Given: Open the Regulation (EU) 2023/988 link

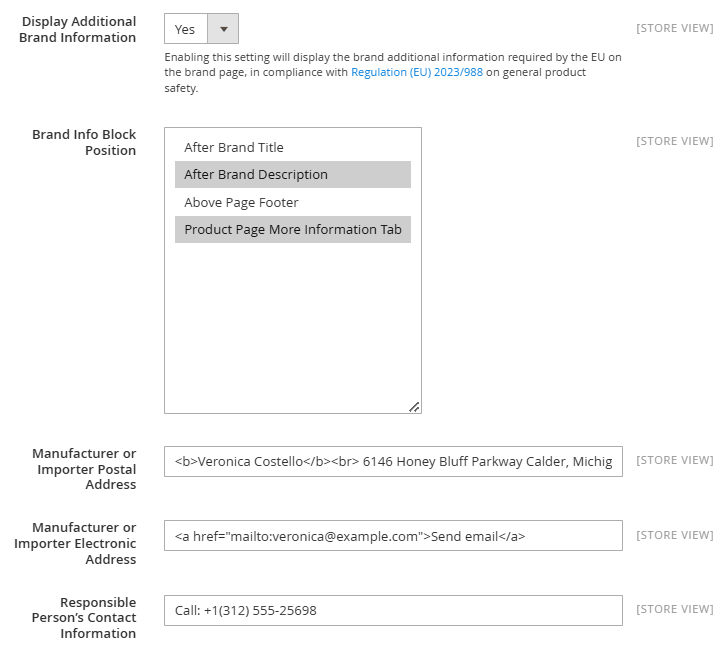Looking at the screenshot, I should (x=416, y=73).
